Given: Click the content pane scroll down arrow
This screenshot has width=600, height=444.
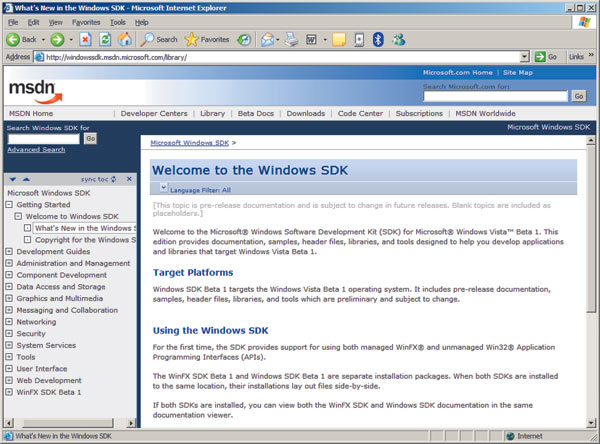Looking at the screenshot, I should pyautogui.click(x=591, y=423).
